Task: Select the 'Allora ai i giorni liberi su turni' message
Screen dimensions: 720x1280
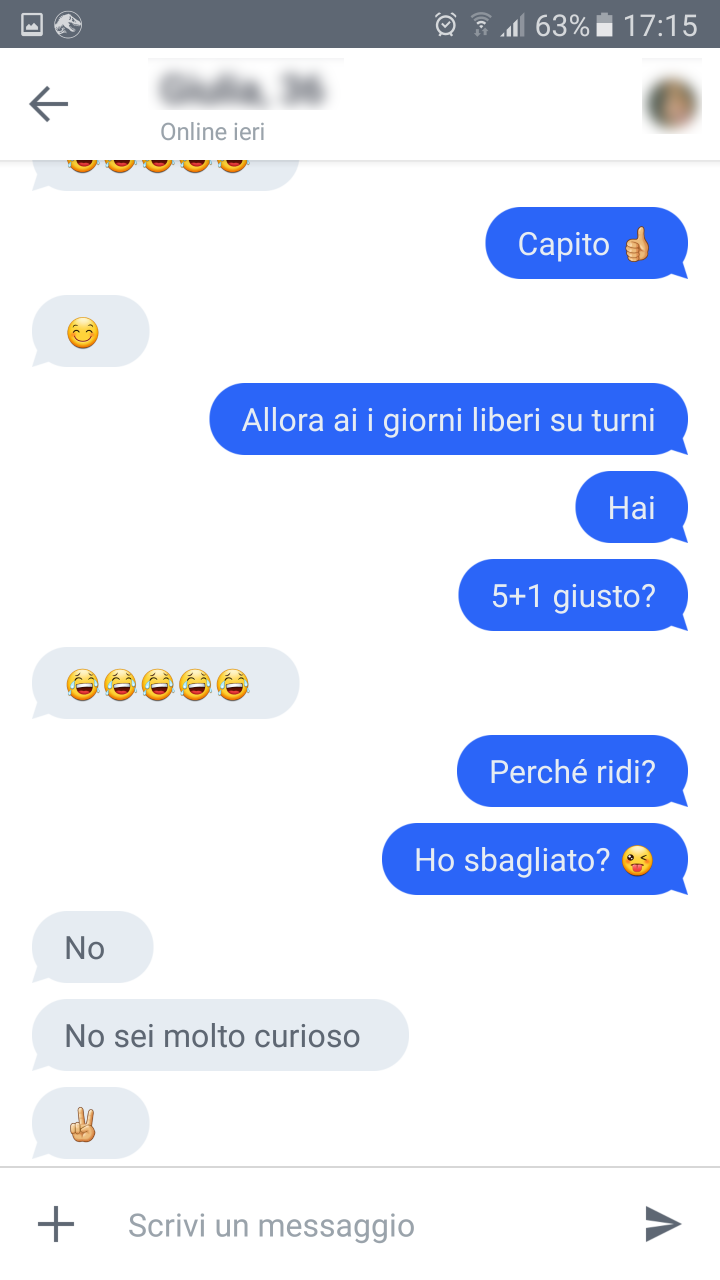Action: coord(449,419)
